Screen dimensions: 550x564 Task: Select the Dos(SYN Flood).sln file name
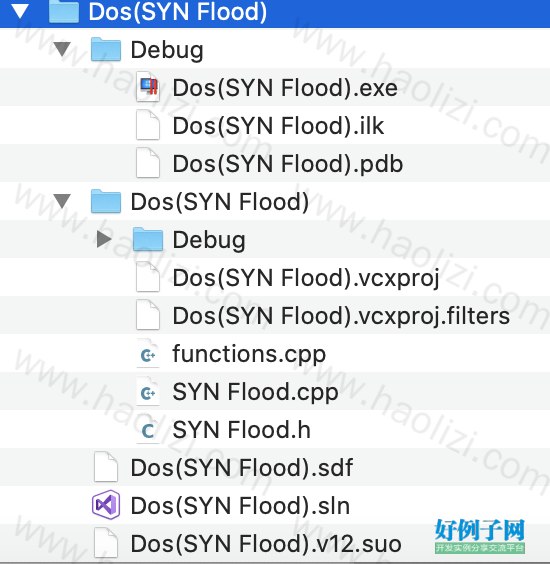click(240, 506)
